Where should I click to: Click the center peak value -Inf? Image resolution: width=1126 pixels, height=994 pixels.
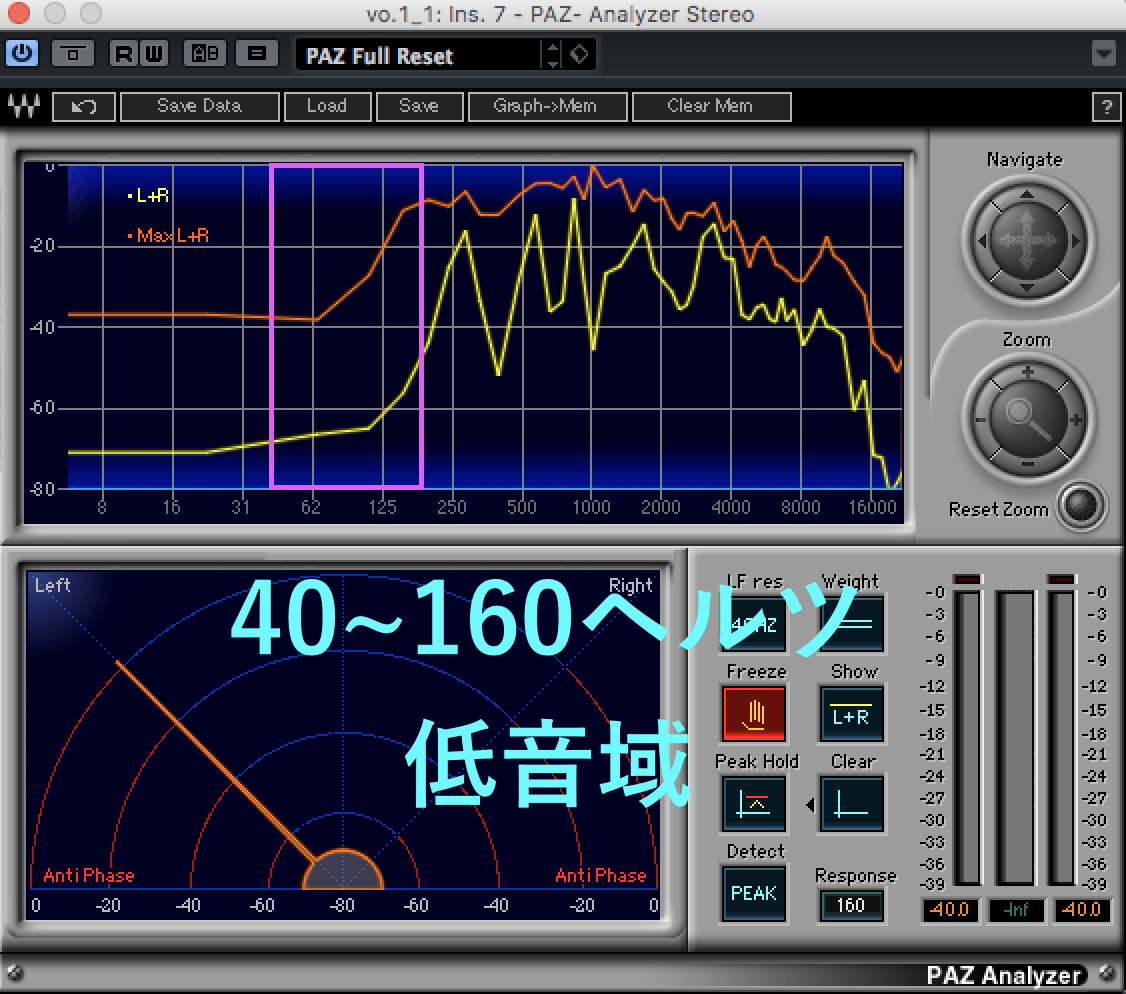point(1015,910)
